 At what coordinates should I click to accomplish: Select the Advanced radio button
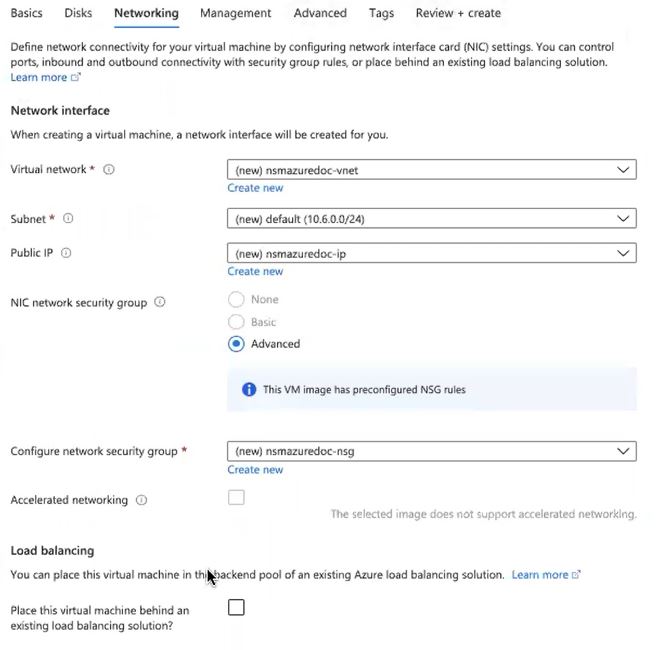(236, 344)
